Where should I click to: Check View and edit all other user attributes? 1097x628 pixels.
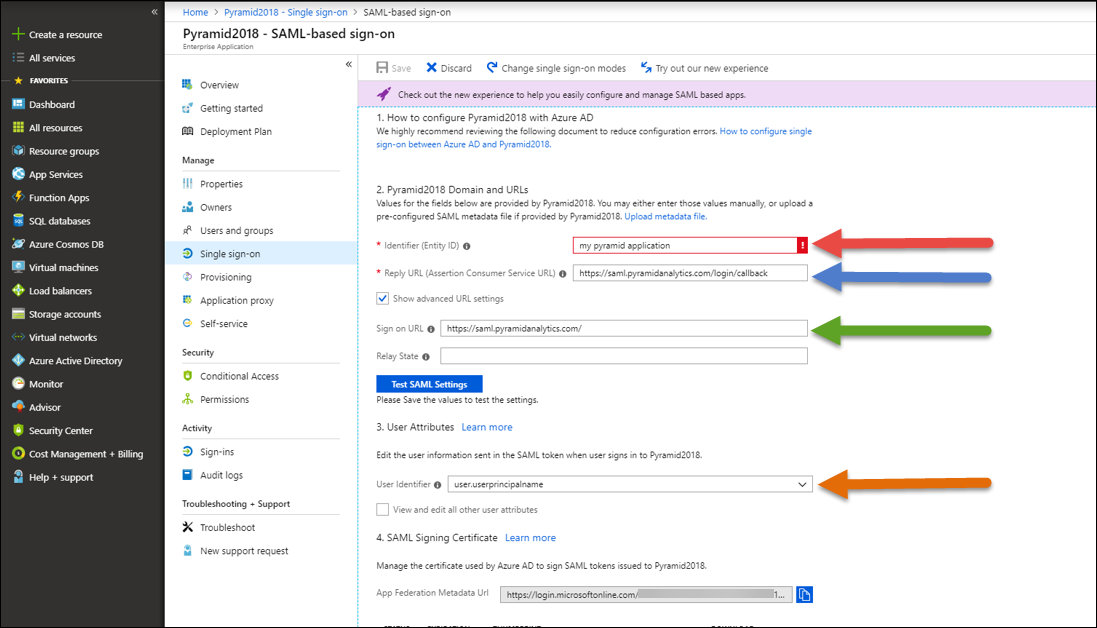(x=383, y=510)
